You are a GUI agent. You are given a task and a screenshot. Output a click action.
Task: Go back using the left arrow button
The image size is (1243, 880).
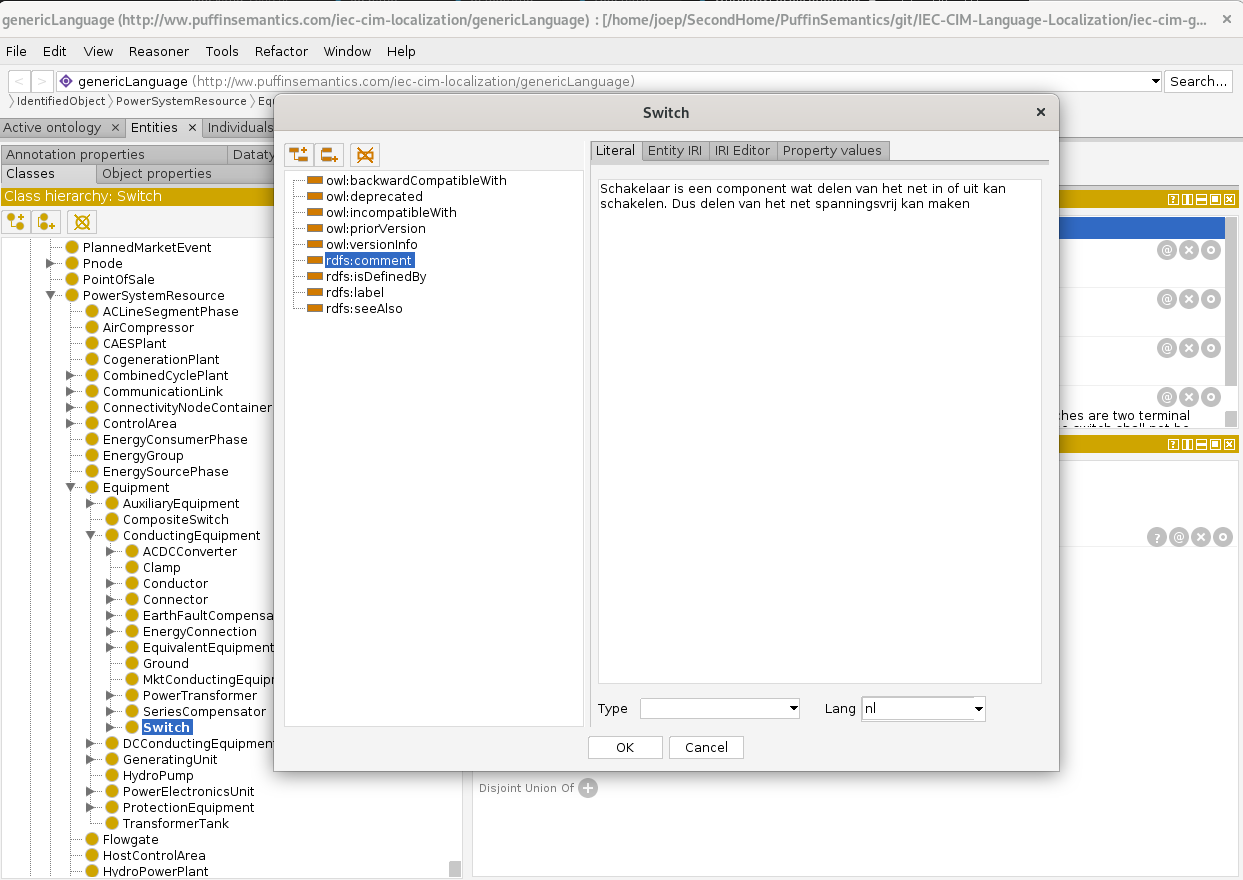(19, 82)
